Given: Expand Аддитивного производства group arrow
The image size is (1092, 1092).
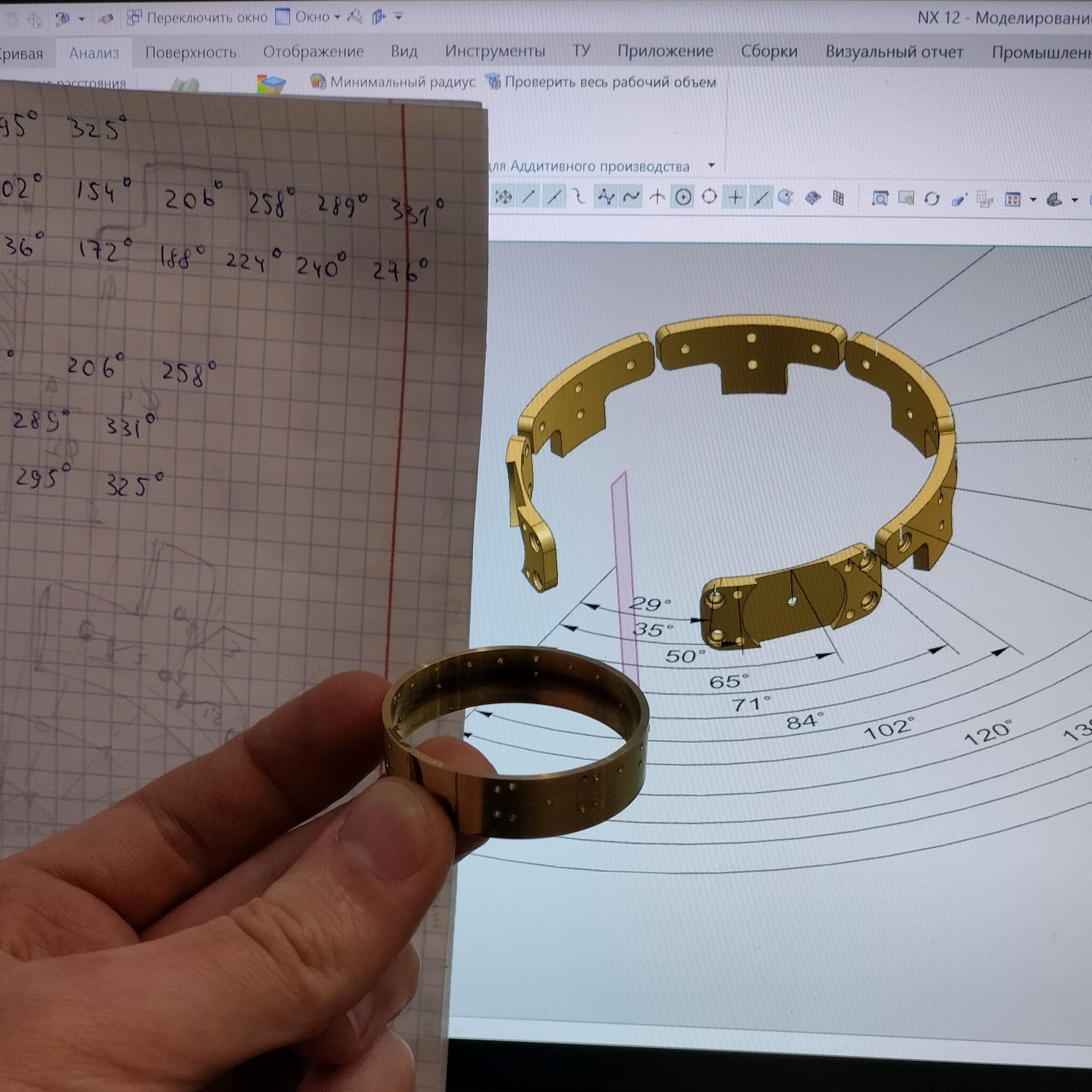Looking at the screenshot, I should click(711, 166).
